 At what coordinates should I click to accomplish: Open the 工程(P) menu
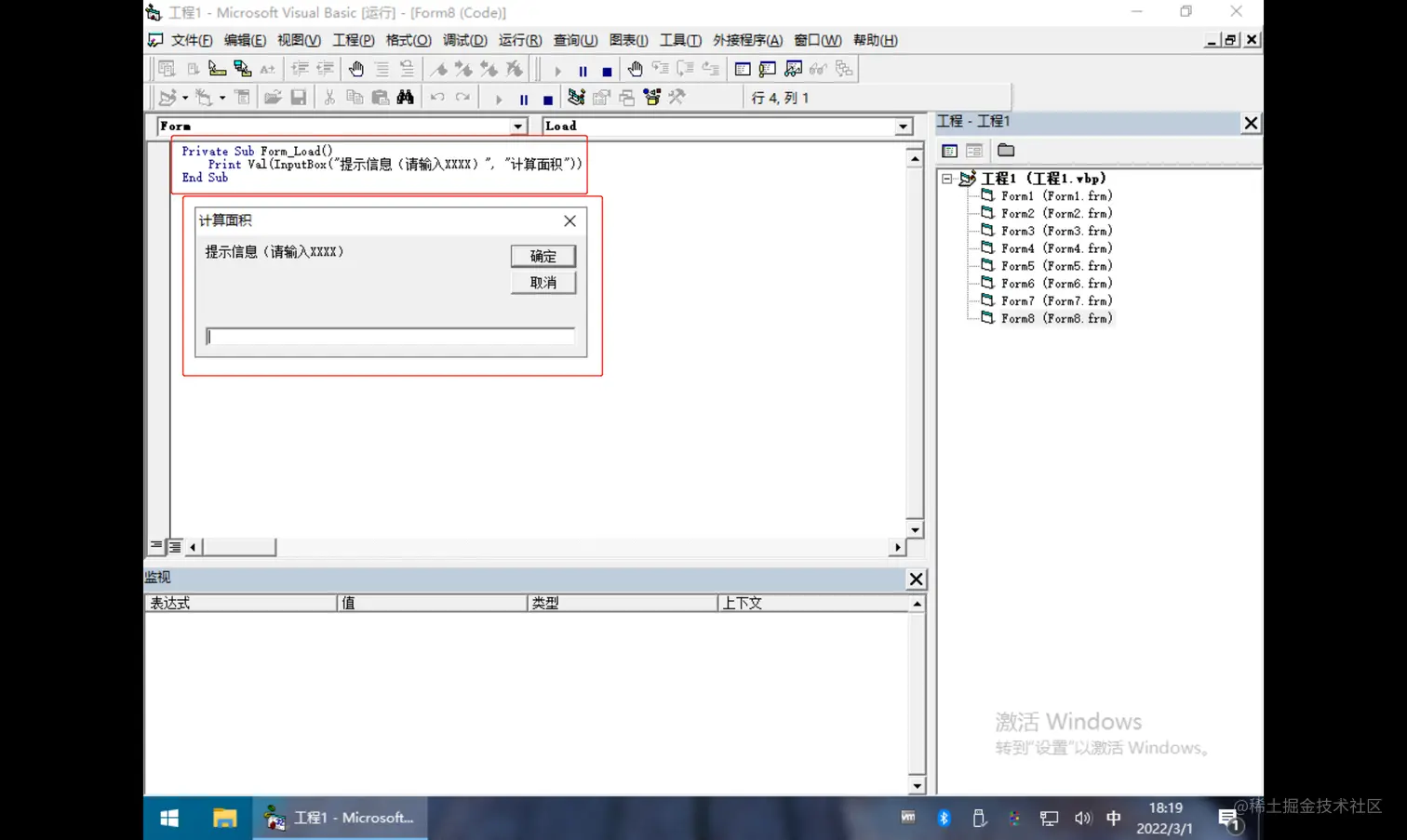(354, 40)
